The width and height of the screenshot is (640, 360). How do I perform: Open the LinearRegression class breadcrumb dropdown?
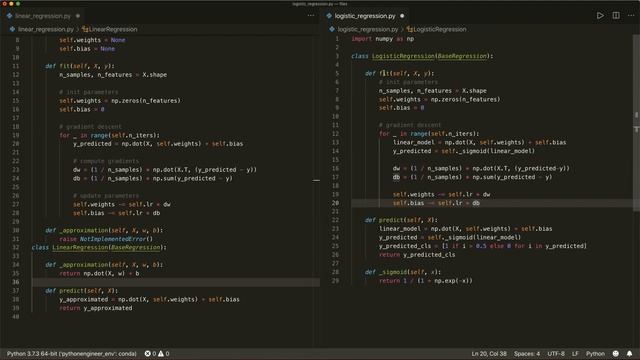click(x=113, y=29)
